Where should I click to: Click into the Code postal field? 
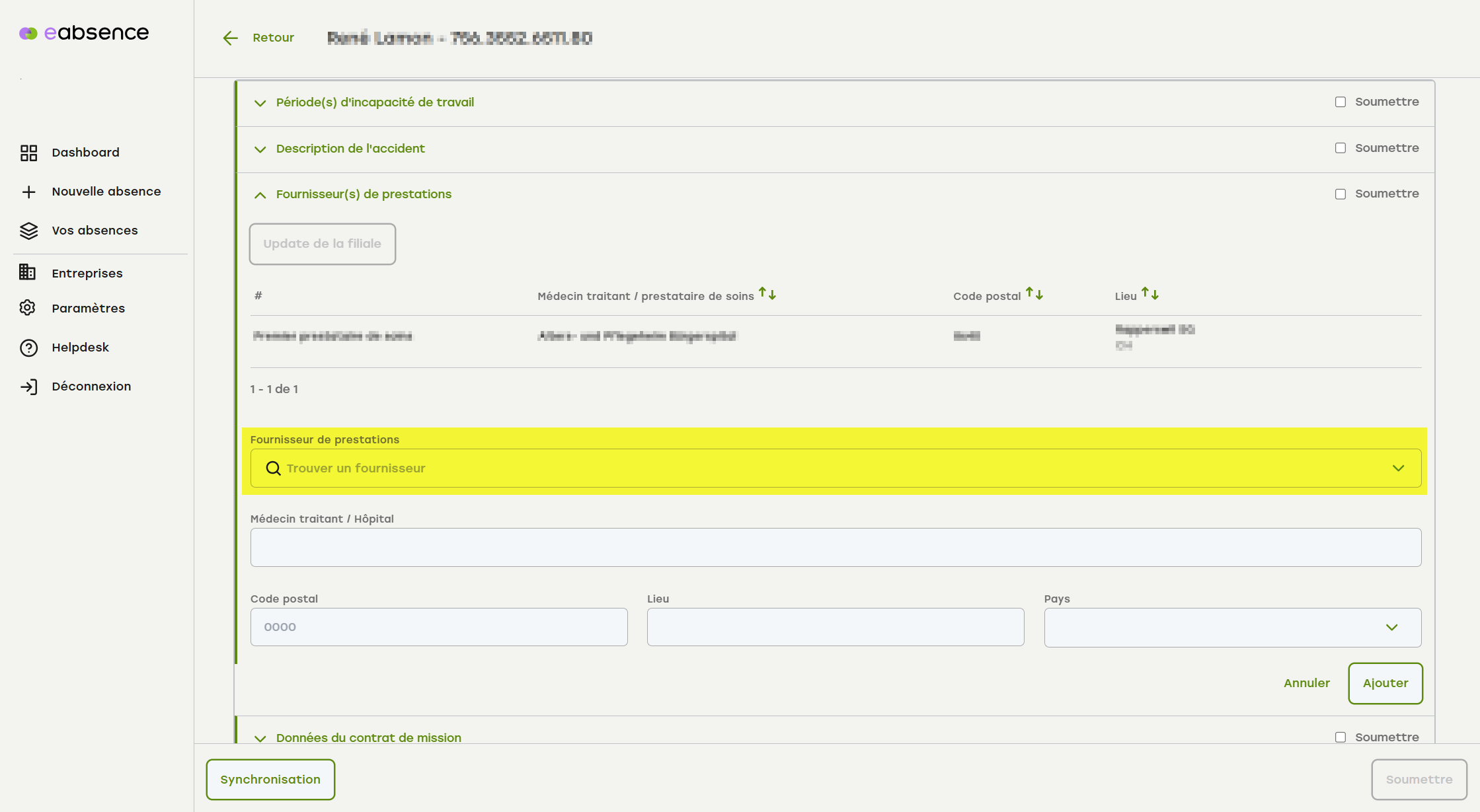(439, 627)
